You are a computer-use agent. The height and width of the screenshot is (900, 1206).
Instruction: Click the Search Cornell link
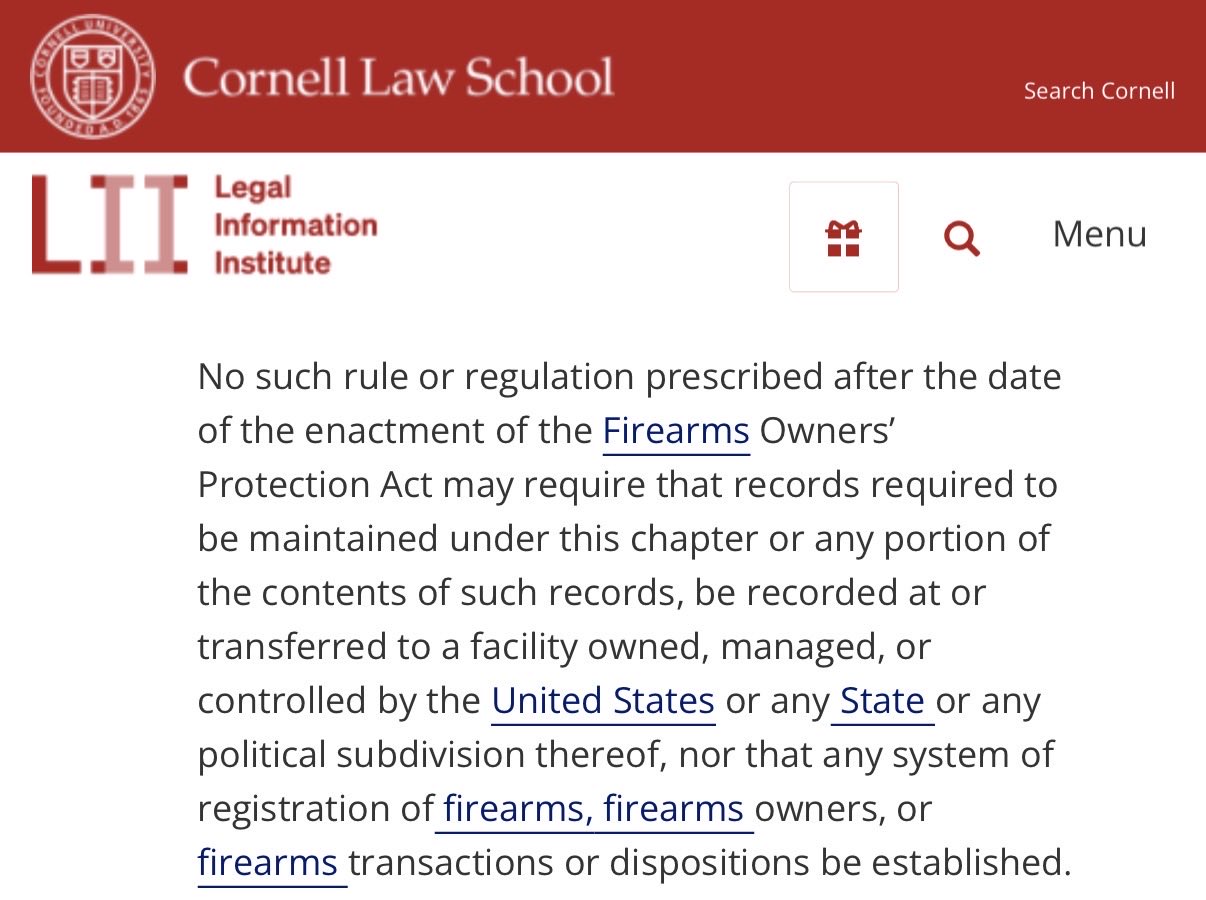point(1099,91)
